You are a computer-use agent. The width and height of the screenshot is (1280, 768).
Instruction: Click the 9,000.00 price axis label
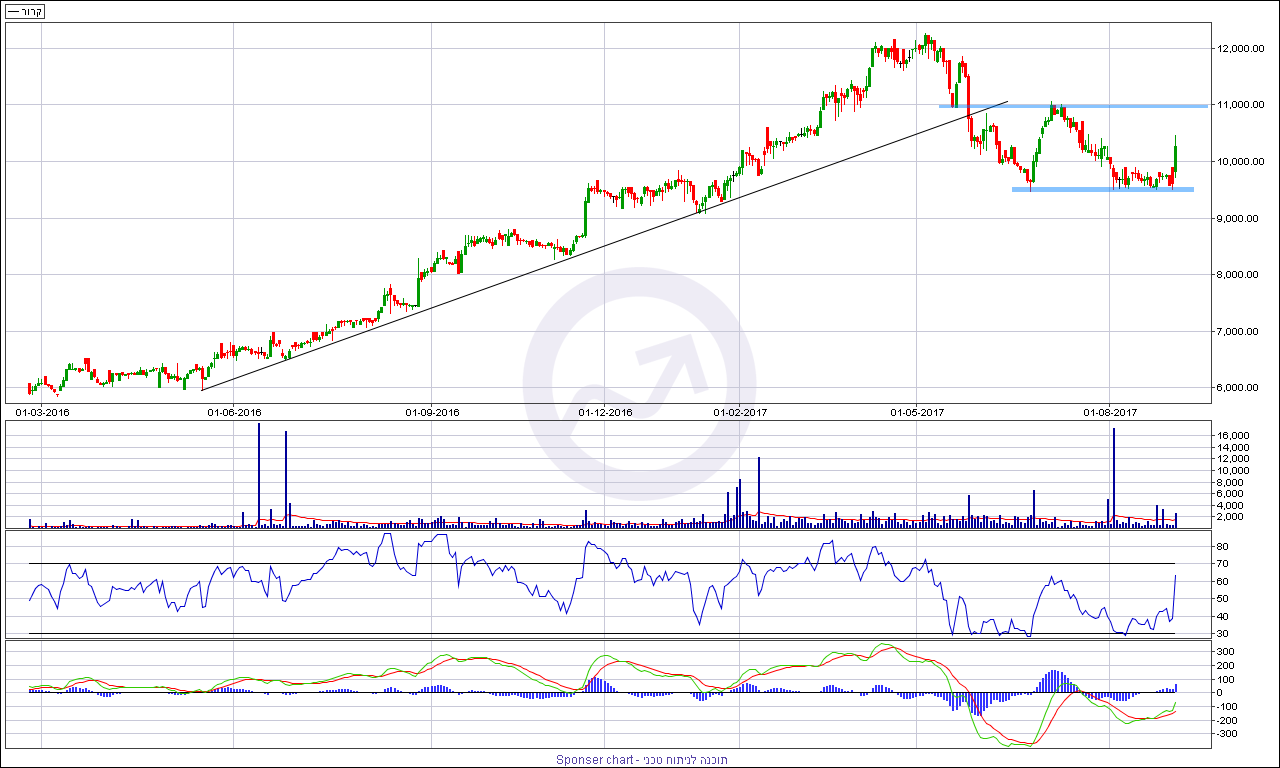tap(1238, 218)
